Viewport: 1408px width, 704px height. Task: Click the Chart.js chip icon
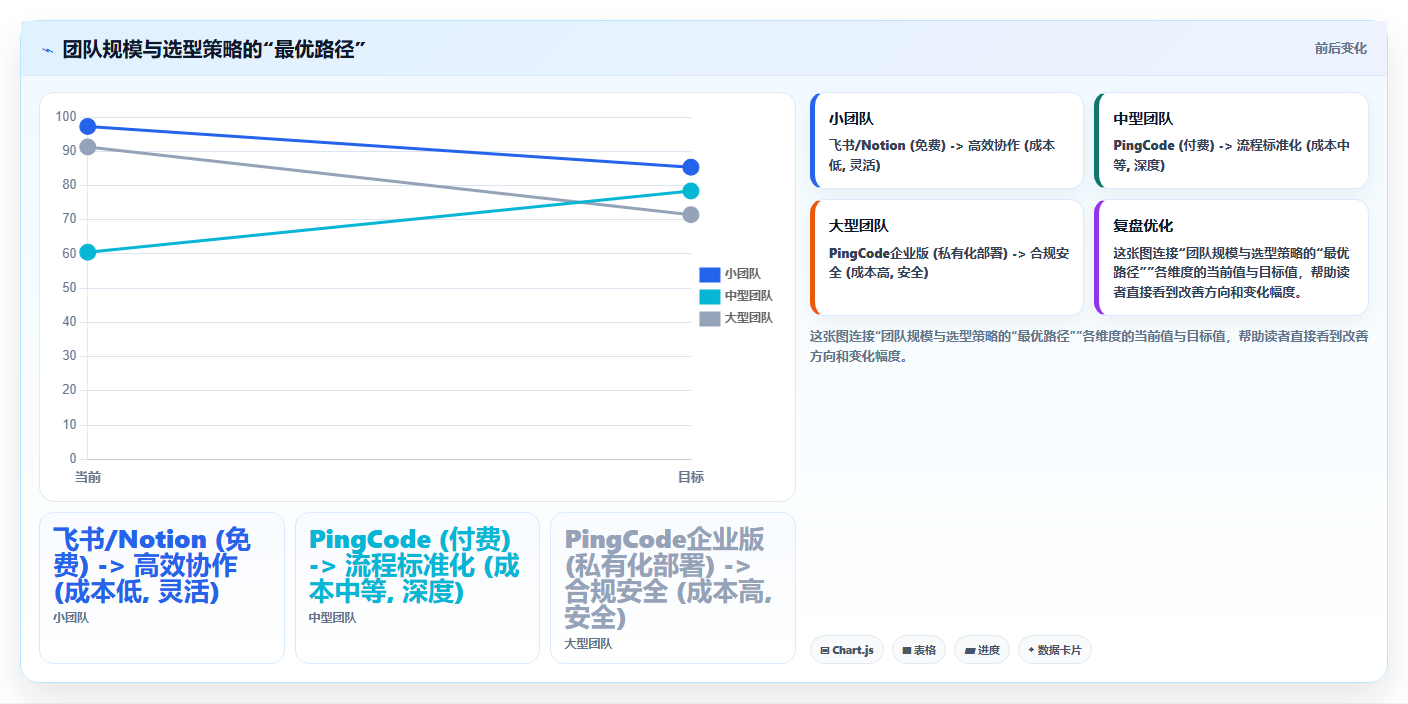(x=824, y=650)
